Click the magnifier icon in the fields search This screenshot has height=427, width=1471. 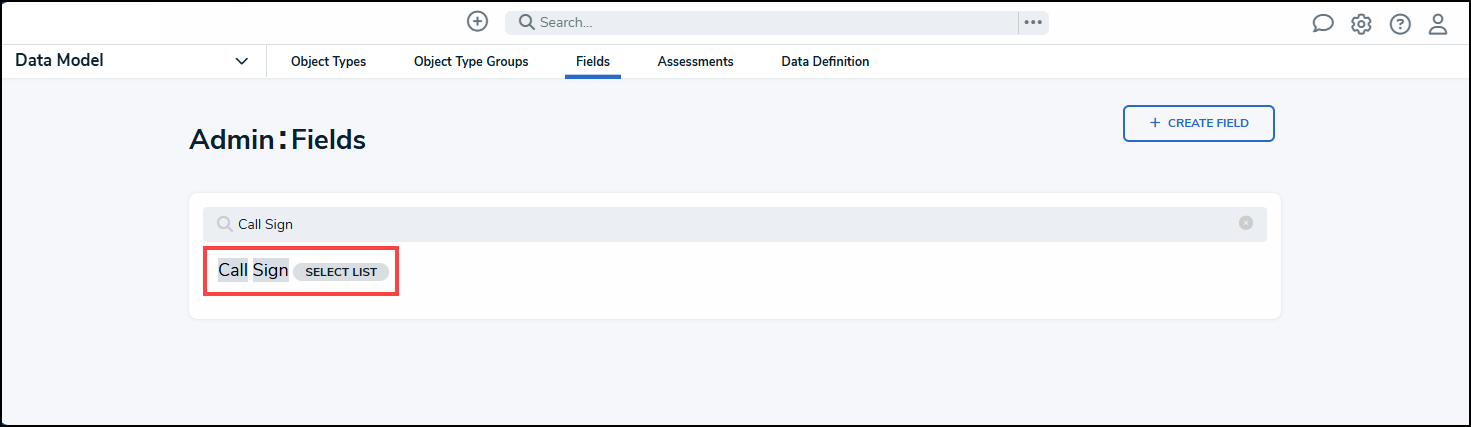pyautogui.click(x=225, y=224)
